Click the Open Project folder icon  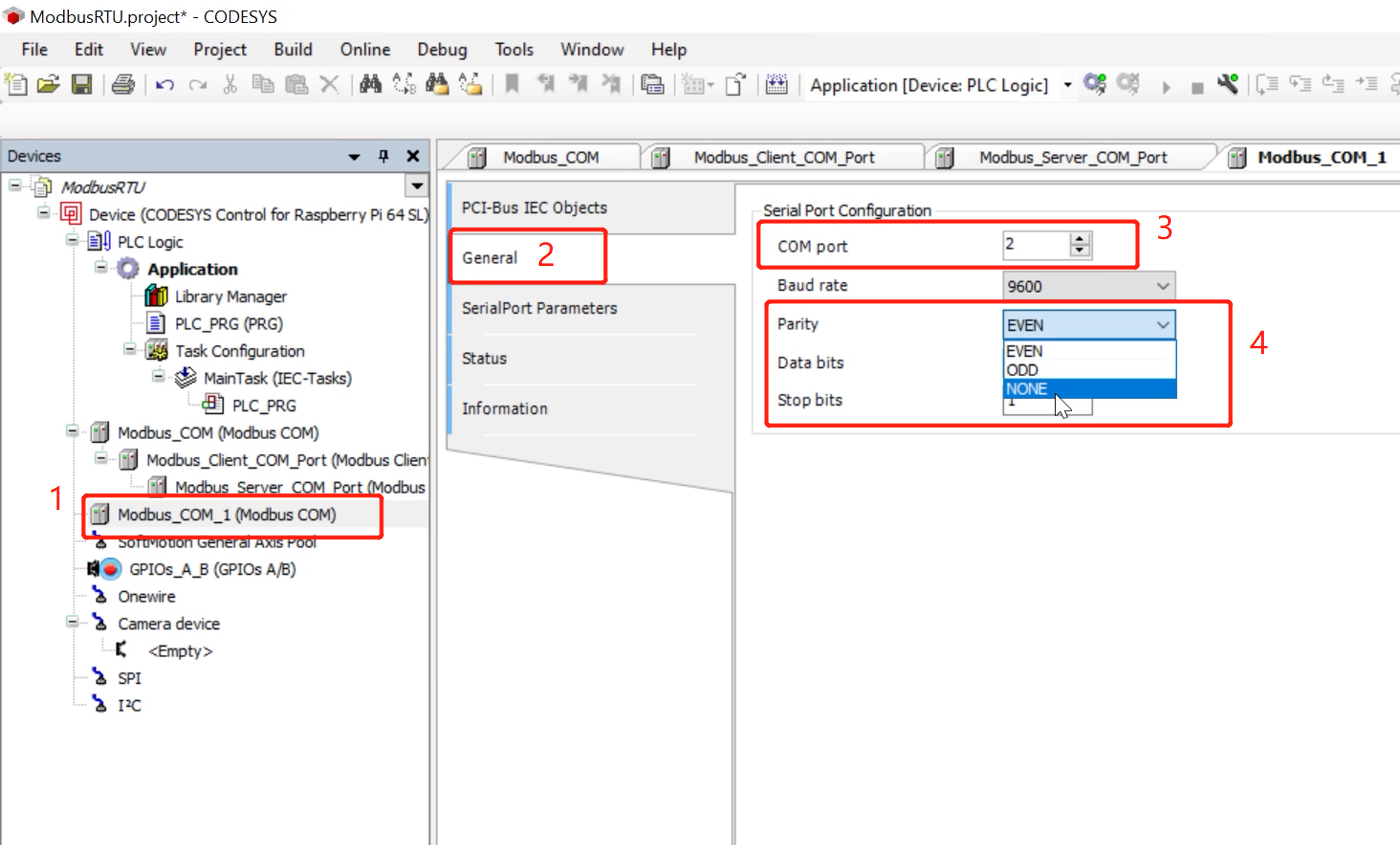[48, 86]
